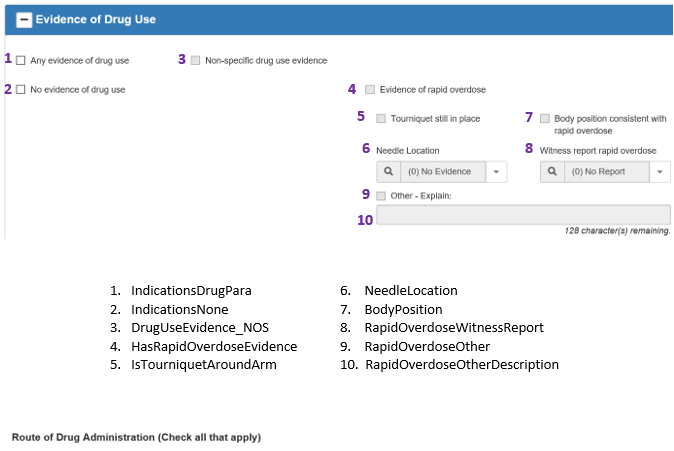Click the "Evidence of rapid overdose" label
This screenshot has height=451, width=674.
(433, 89)
